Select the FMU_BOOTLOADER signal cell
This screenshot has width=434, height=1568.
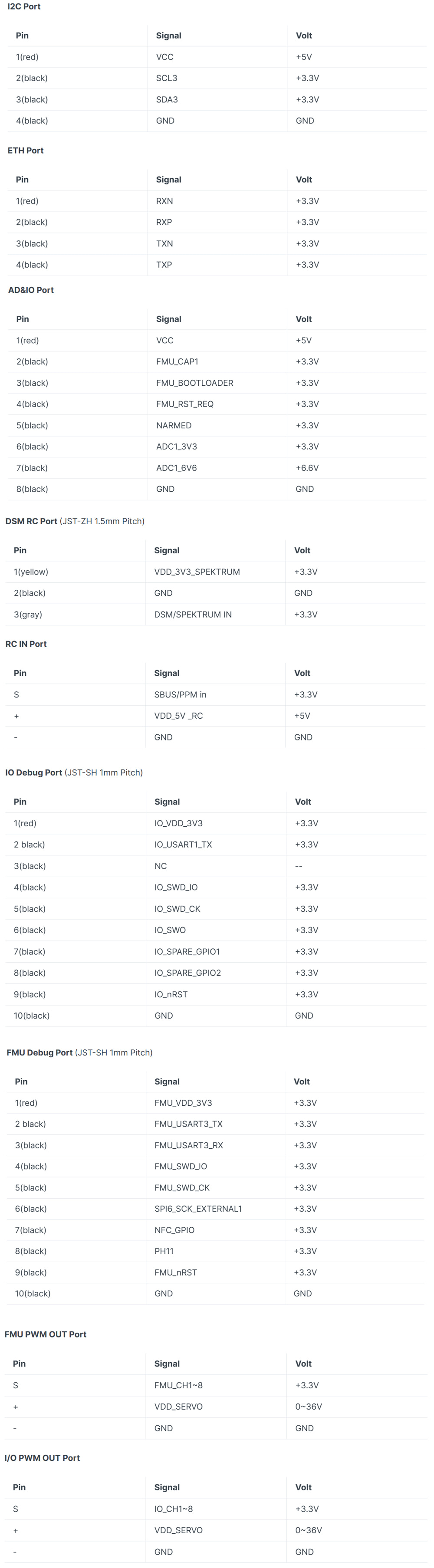coord(194,383)
